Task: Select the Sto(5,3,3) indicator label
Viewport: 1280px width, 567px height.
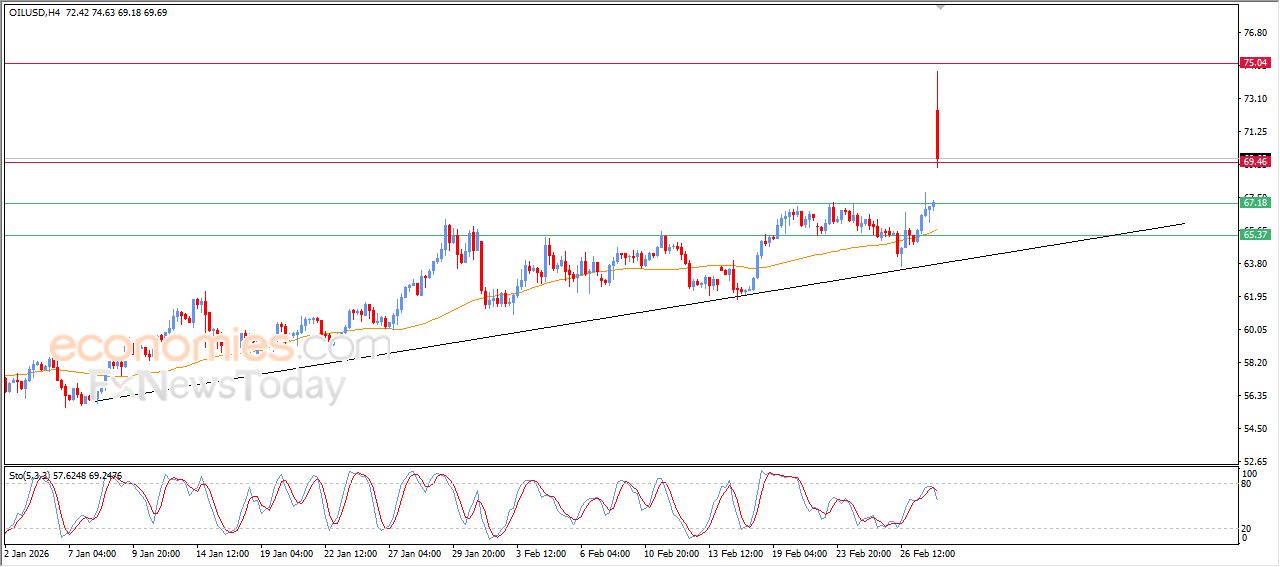Action: pos(30,476)
